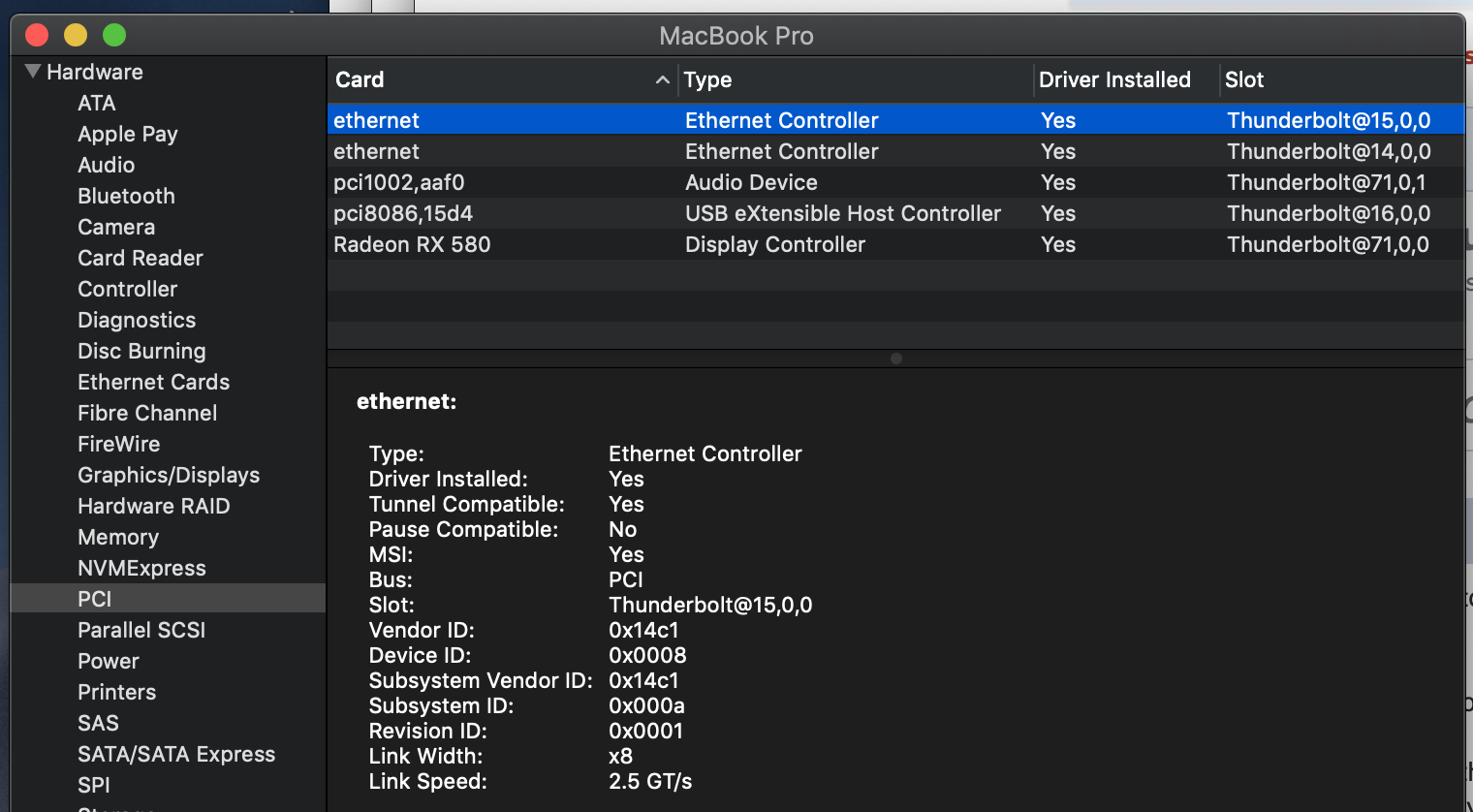Image resolution: width=1473 pixels, height=812 pixels.
Task: Select Bluetooth in the sidebar
Action: [126, 196]
